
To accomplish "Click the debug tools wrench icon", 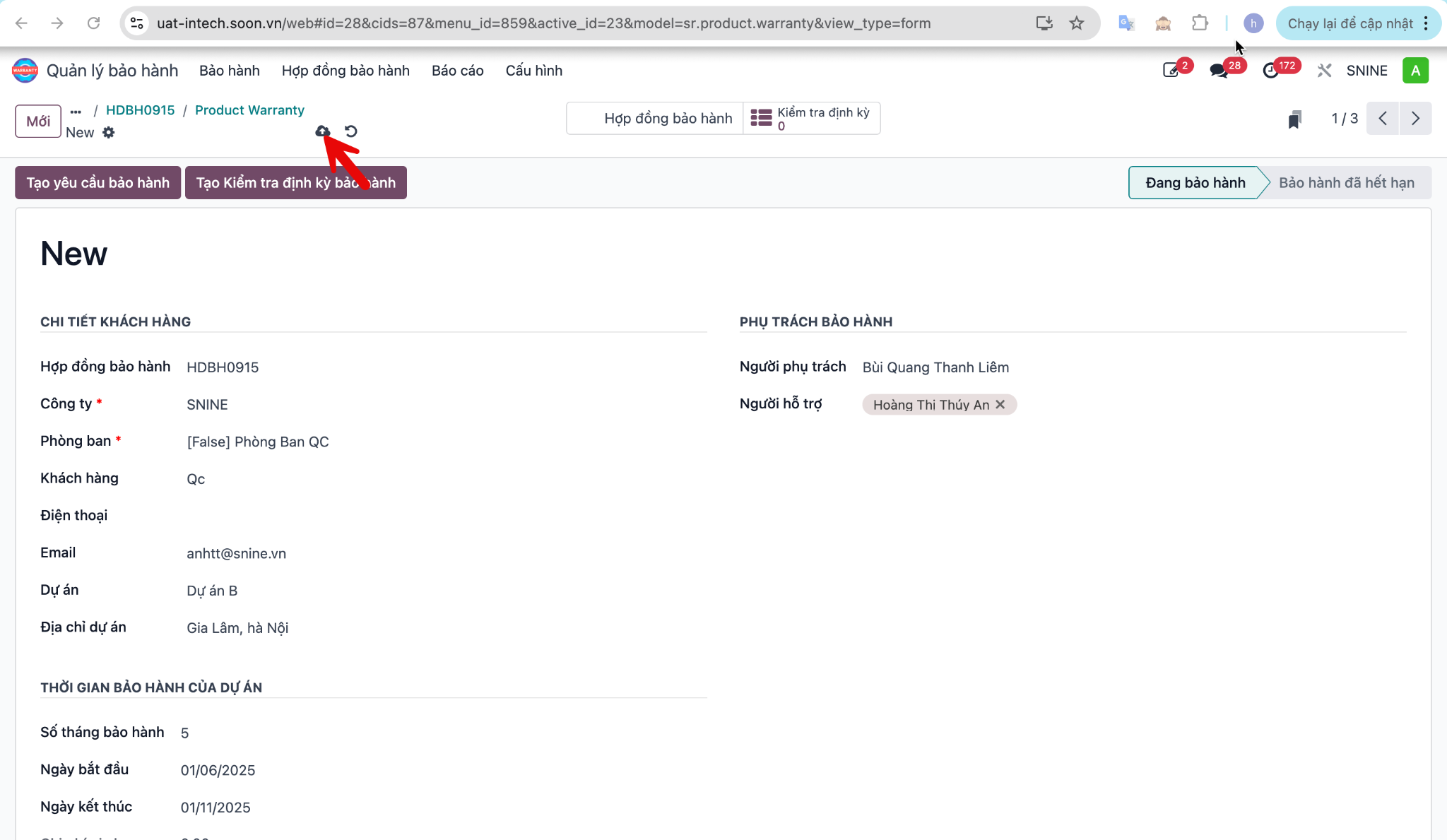I will click(1324, 71).
